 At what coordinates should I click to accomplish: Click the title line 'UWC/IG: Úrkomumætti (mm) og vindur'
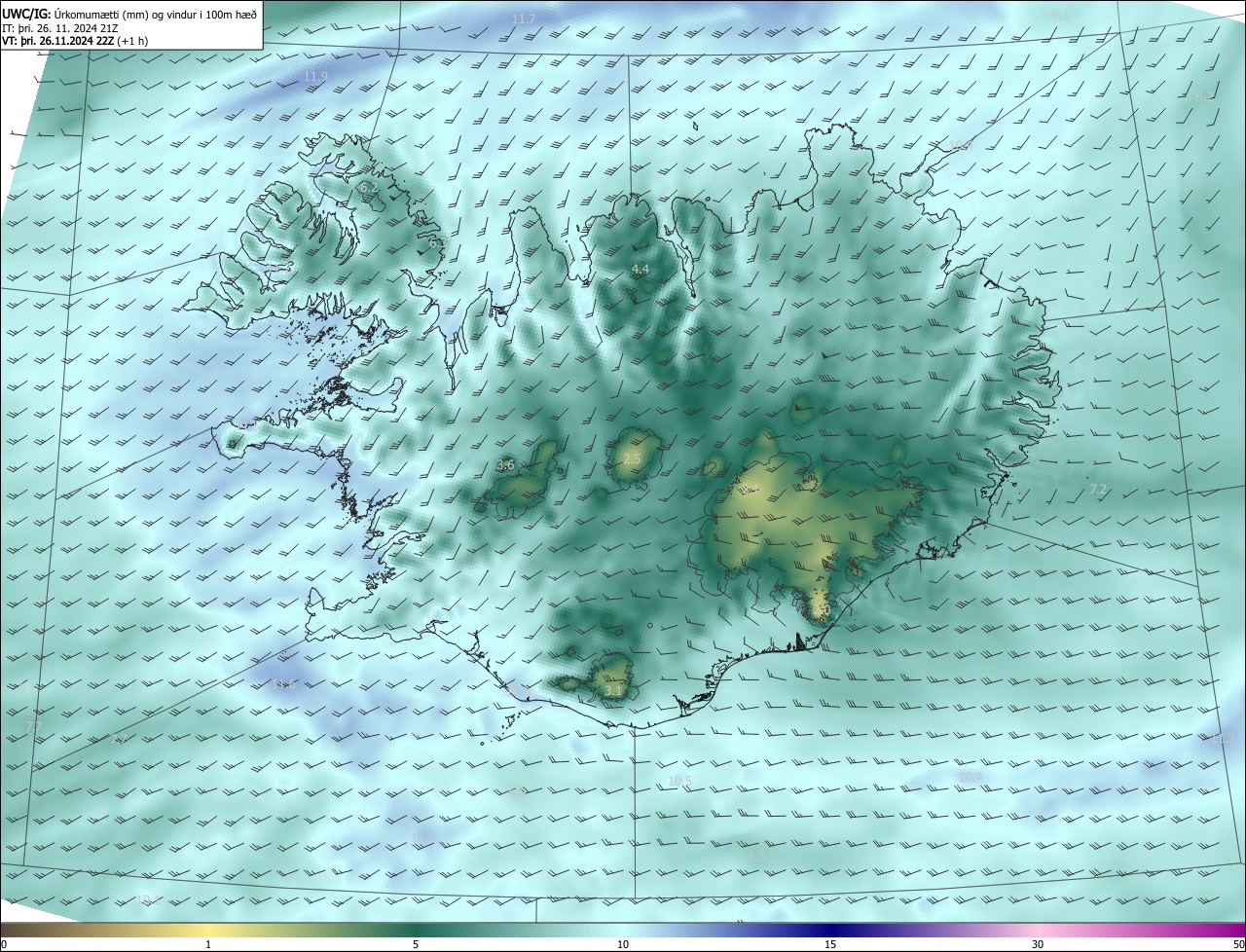pos(129,14)
